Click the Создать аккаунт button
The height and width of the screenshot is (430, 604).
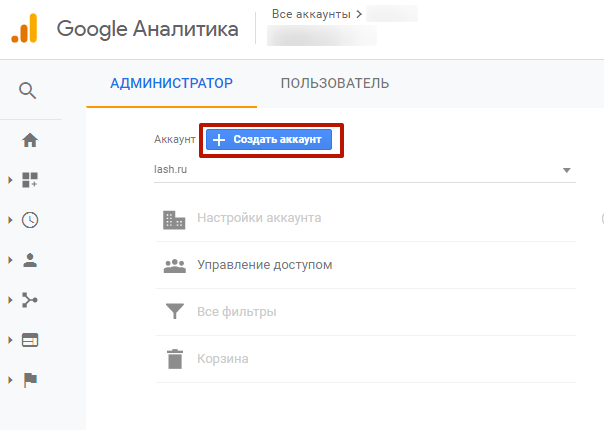coord(269,139)
